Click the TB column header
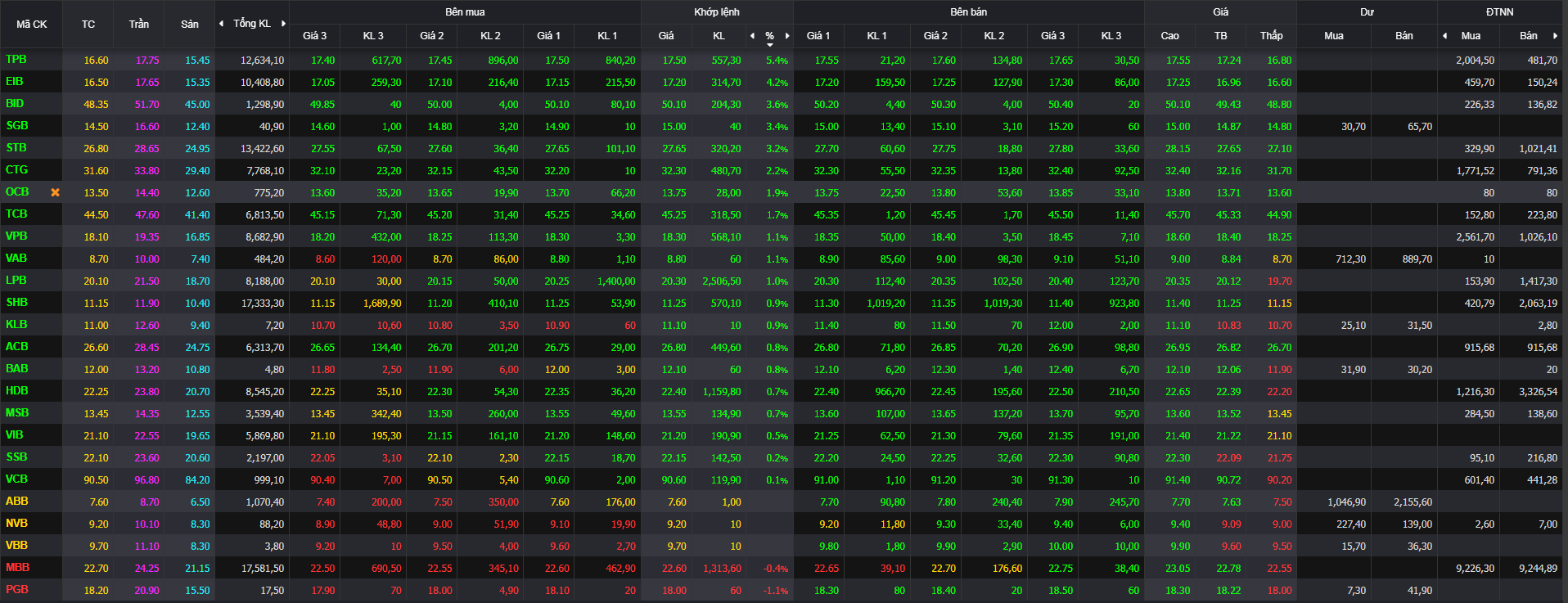The image size is (1568, 603). point(1221,36)
